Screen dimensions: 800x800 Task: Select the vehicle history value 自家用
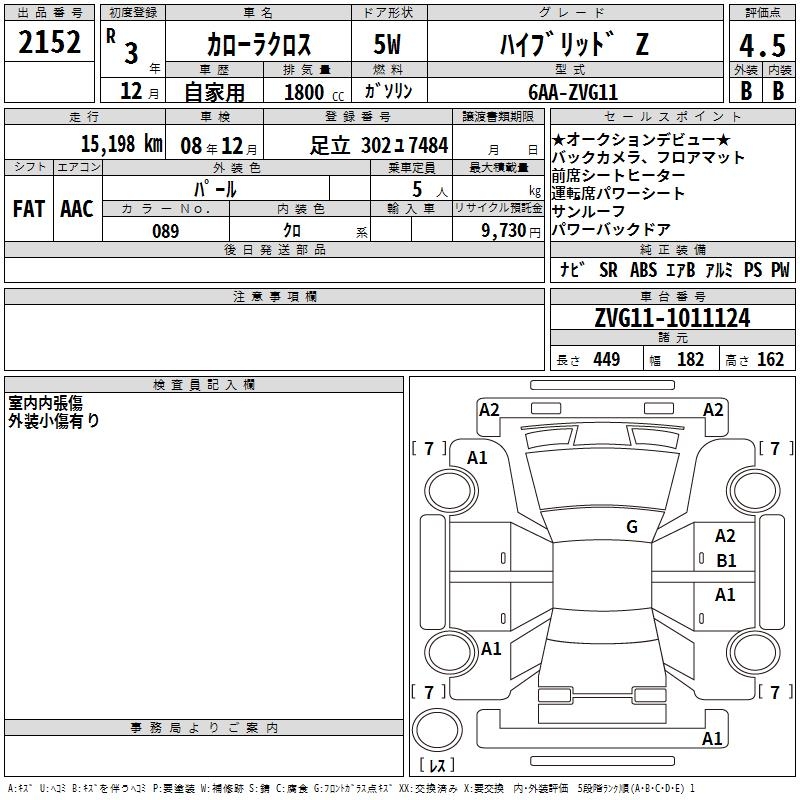(214, 92)
